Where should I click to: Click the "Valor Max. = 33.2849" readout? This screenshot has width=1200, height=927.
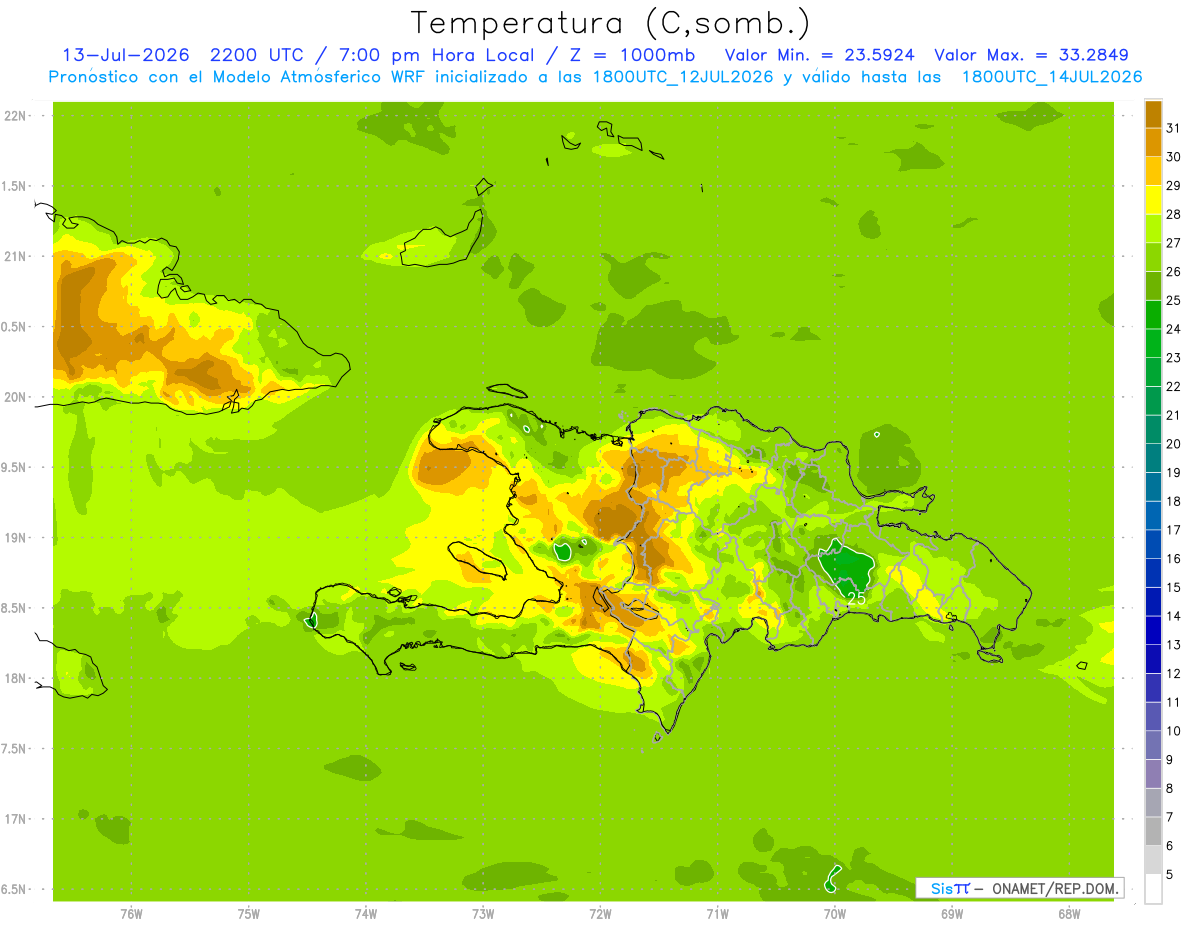point(1031,55)
